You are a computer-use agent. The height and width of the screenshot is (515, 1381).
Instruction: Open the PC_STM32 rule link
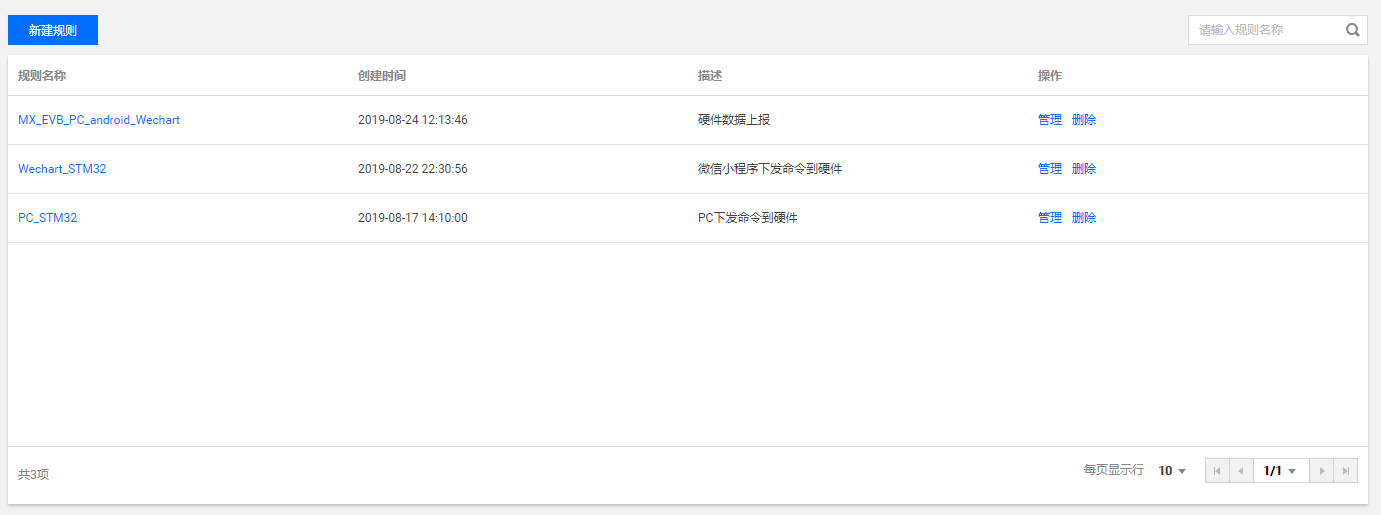click(x=47, y=217)
